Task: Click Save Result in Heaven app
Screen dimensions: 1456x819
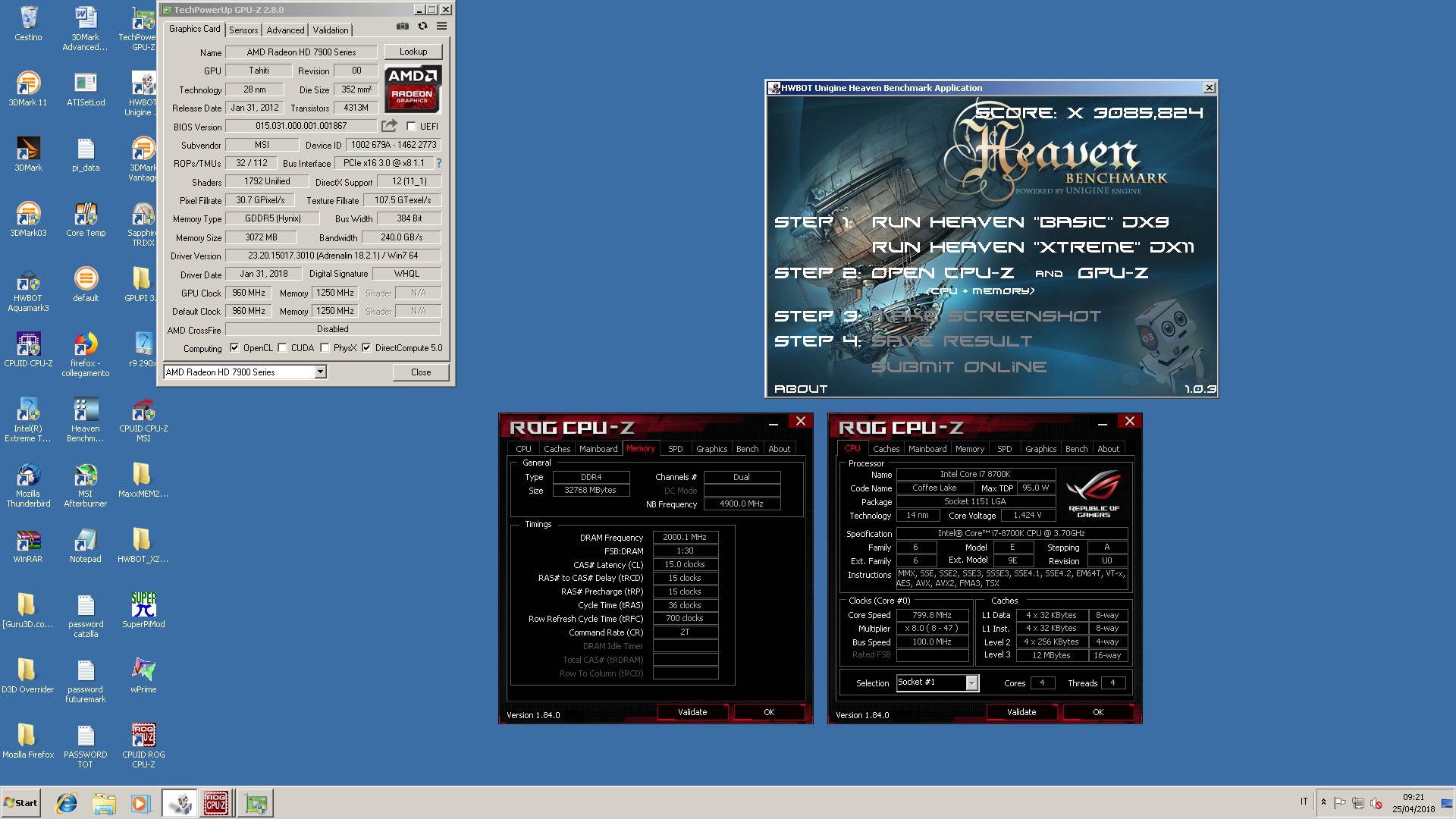Action: pyautogui.click(x=952, y=341)
